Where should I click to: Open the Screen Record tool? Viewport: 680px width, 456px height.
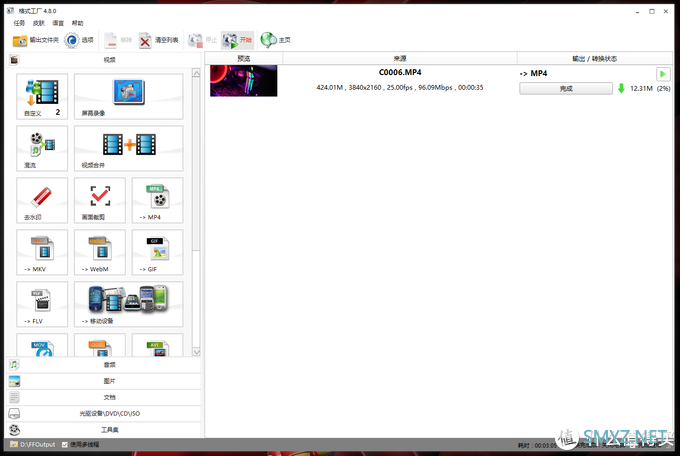tap(129, 96)
